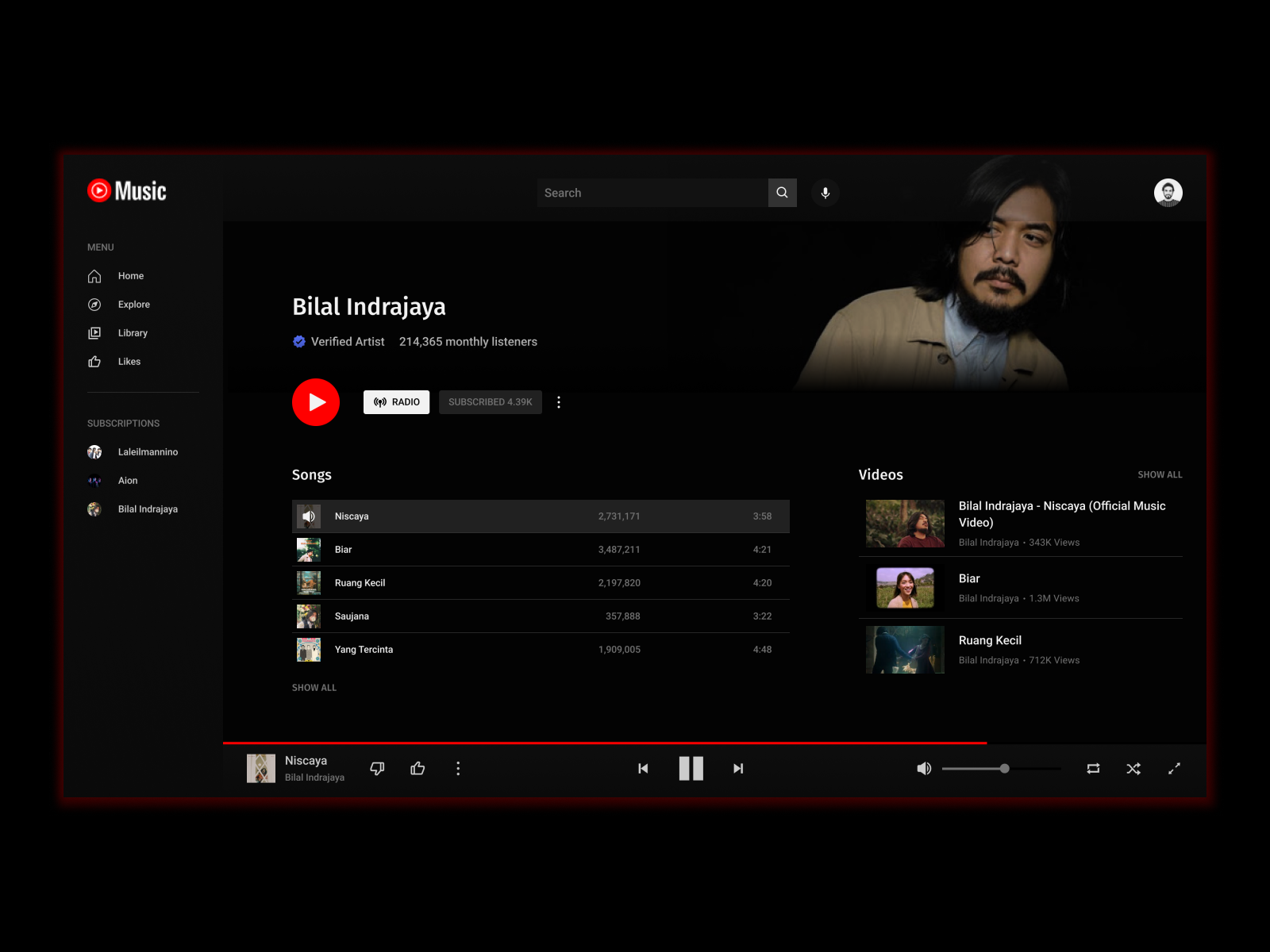This screenshot has width=1270, height=952.
Task: Open the Home menu item
Action: click(131, 276)
